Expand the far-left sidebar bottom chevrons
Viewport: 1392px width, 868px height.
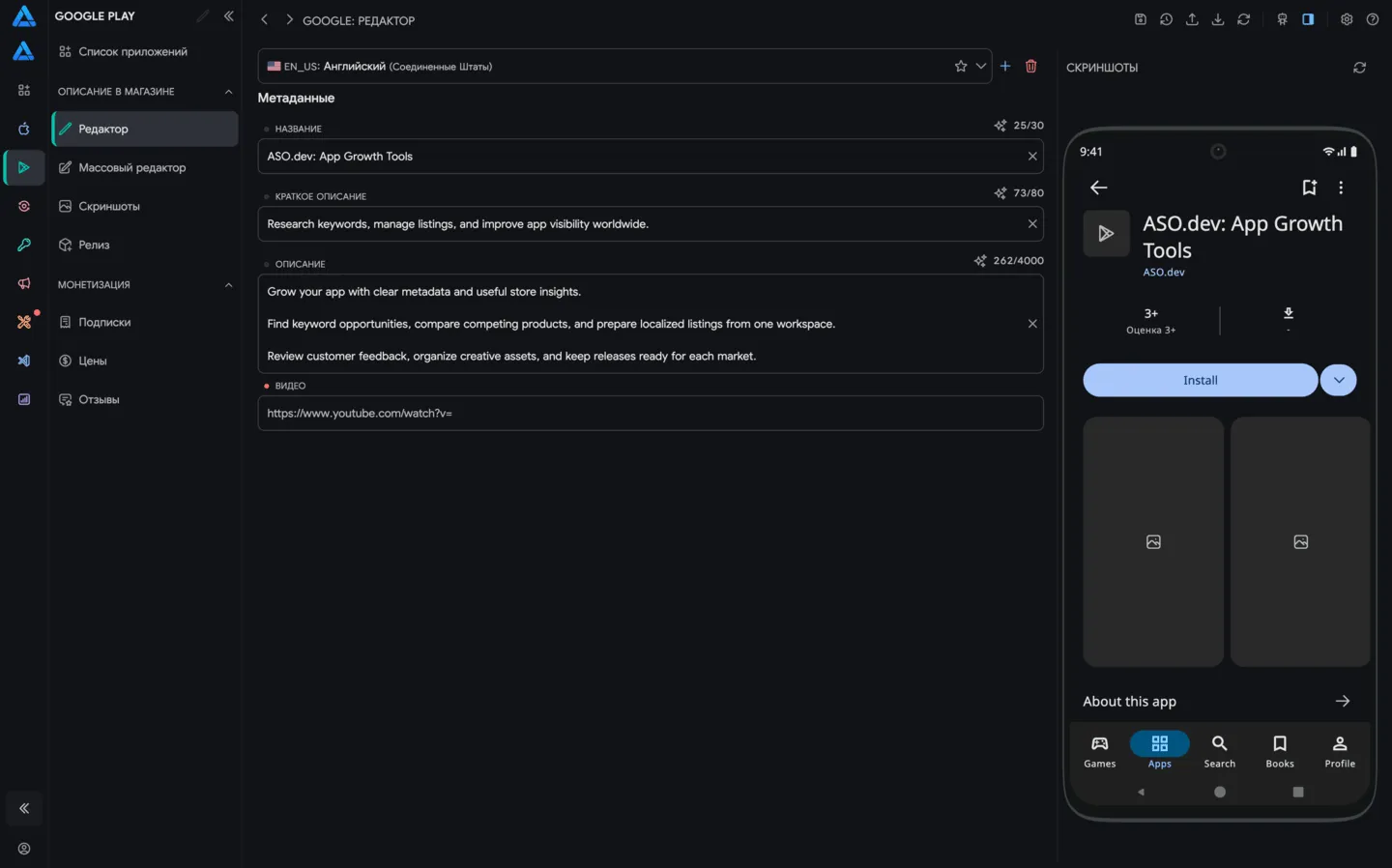tap(24, 808)
